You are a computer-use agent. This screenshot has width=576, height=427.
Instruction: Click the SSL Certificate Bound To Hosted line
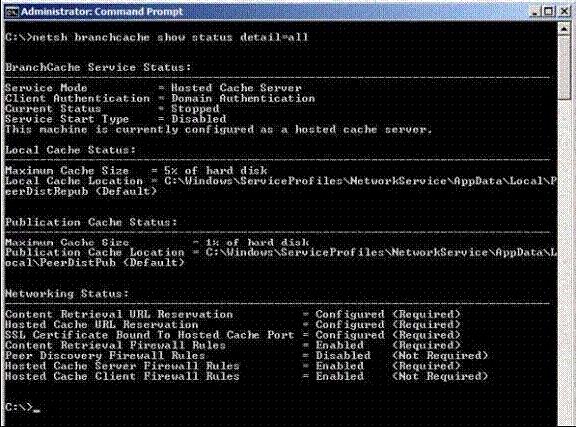233,335
